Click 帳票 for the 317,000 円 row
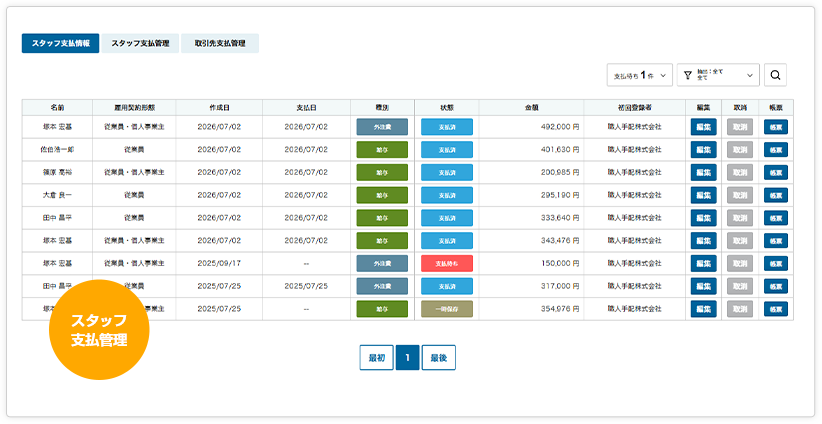Image resolution: width=822 pixels, height=424 pixels. [x=776, y=287]
